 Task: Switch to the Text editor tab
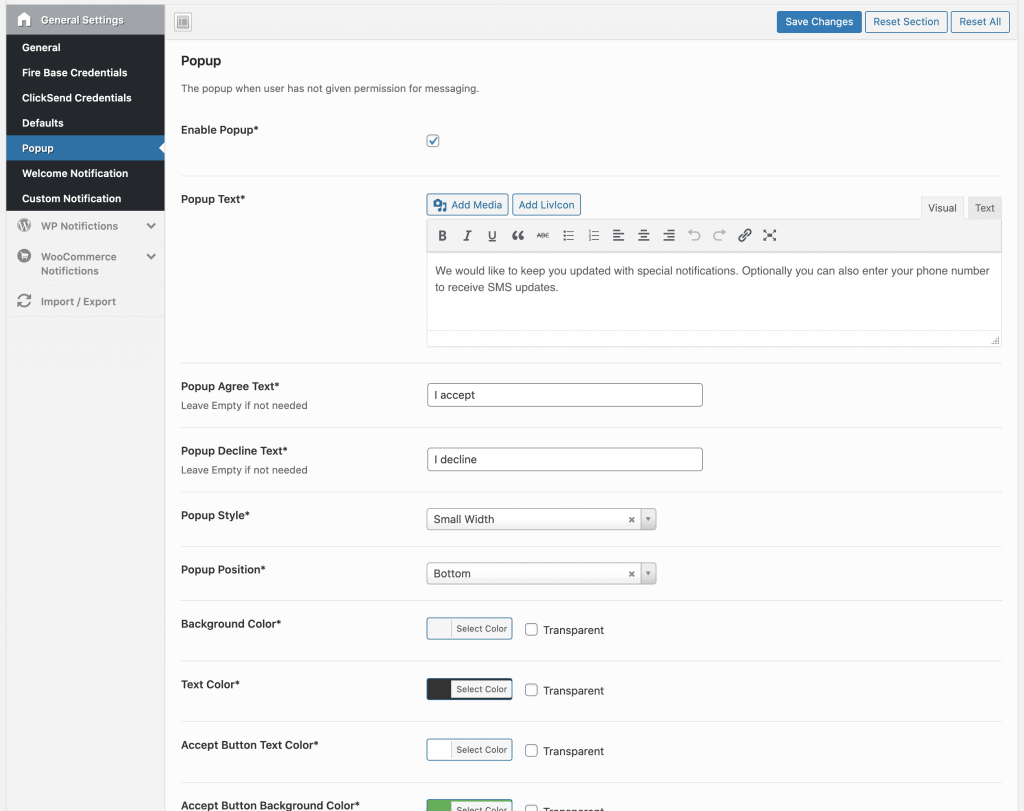click(x=984, y=208)
